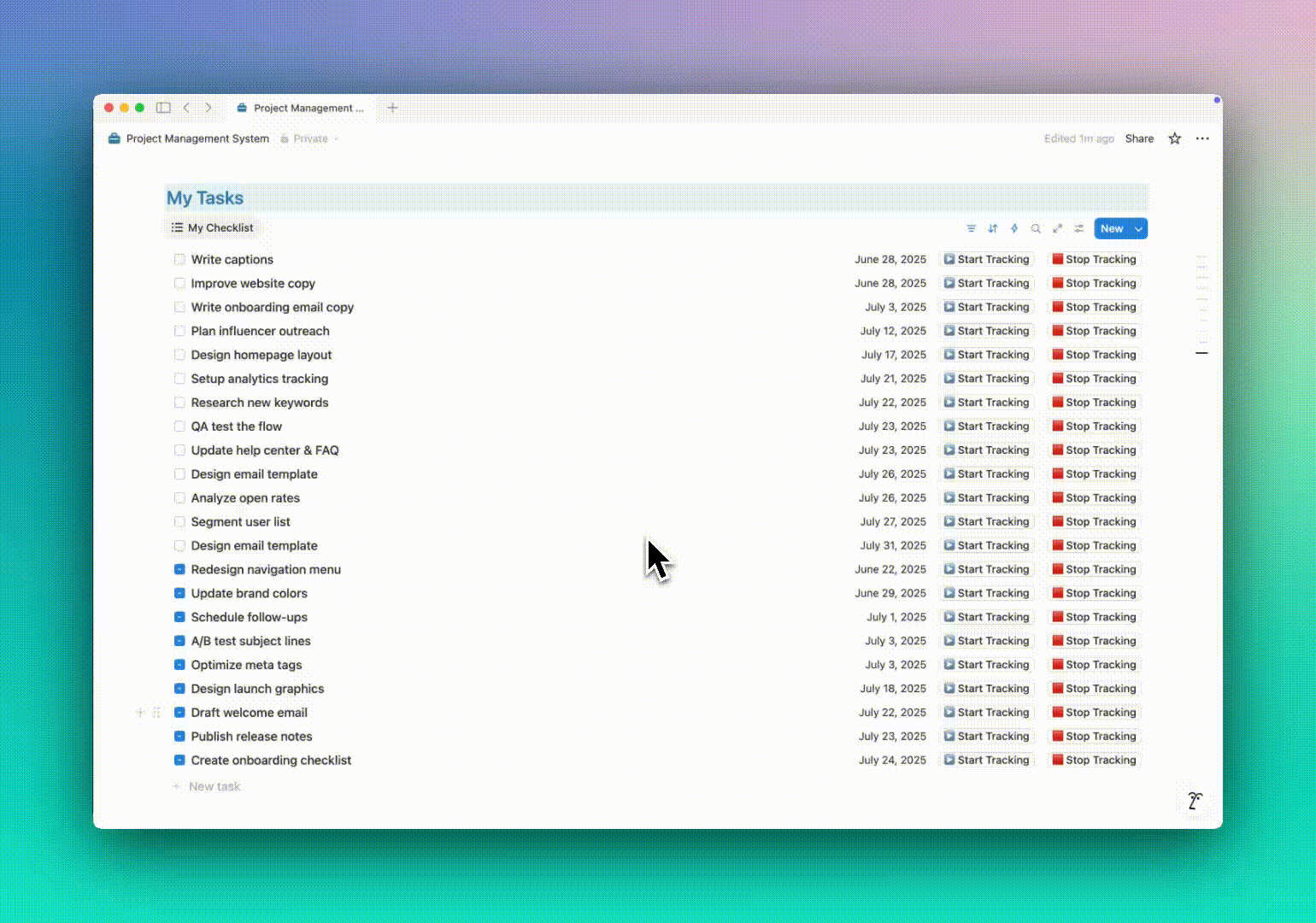This screenshot has height=923, width=1316.
Task: Open the Write onboarding email copy task
Action: pyautogui.click(x=273, y=307)
